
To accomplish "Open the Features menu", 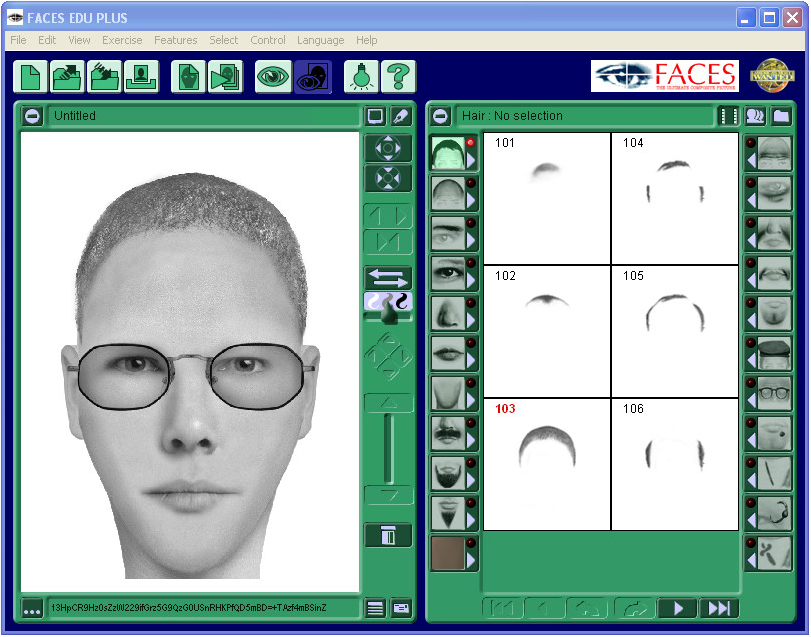I will pos(175,40).
